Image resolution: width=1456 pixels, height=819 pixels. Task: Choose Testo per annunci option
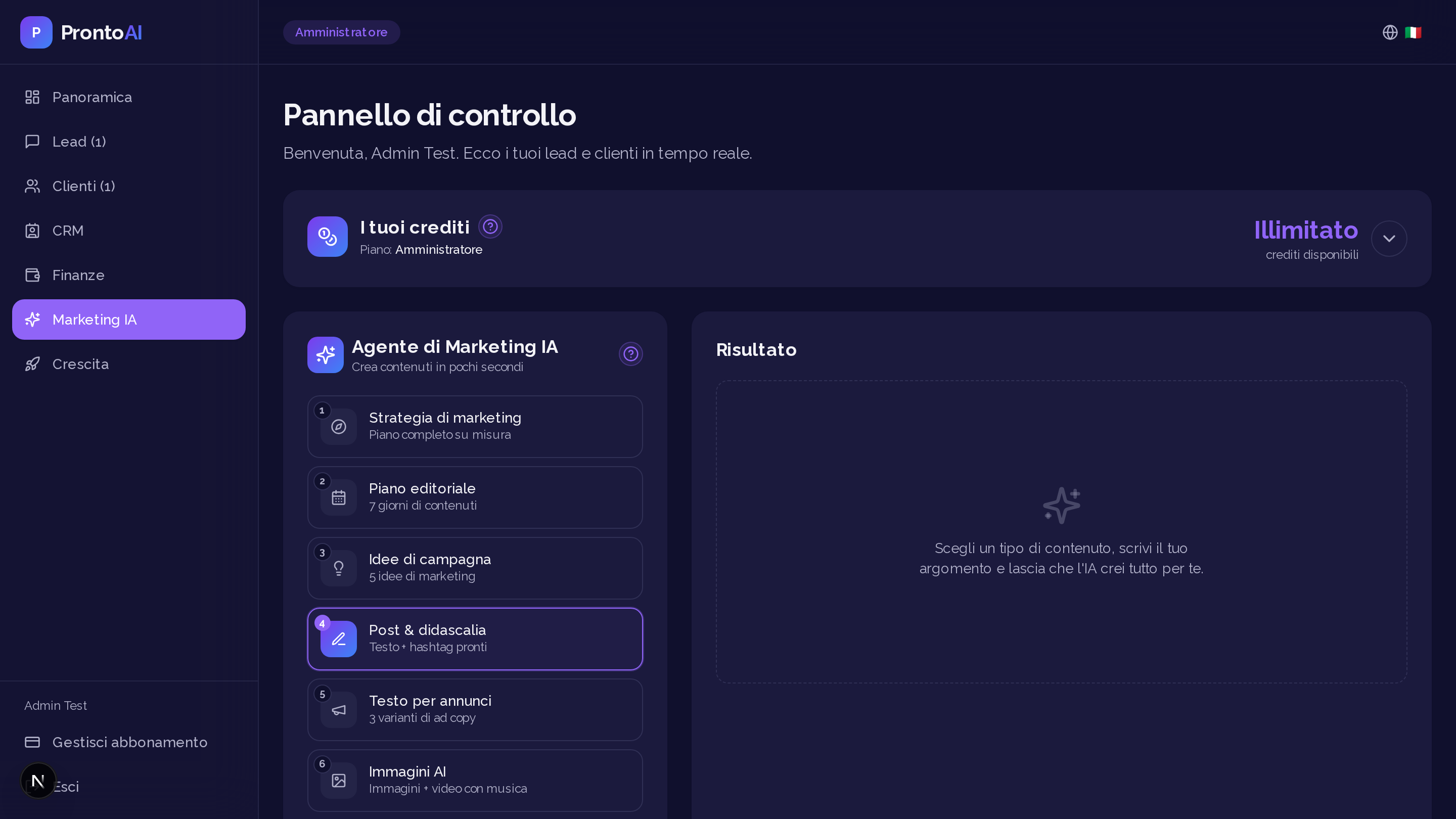tap(475, 710)
